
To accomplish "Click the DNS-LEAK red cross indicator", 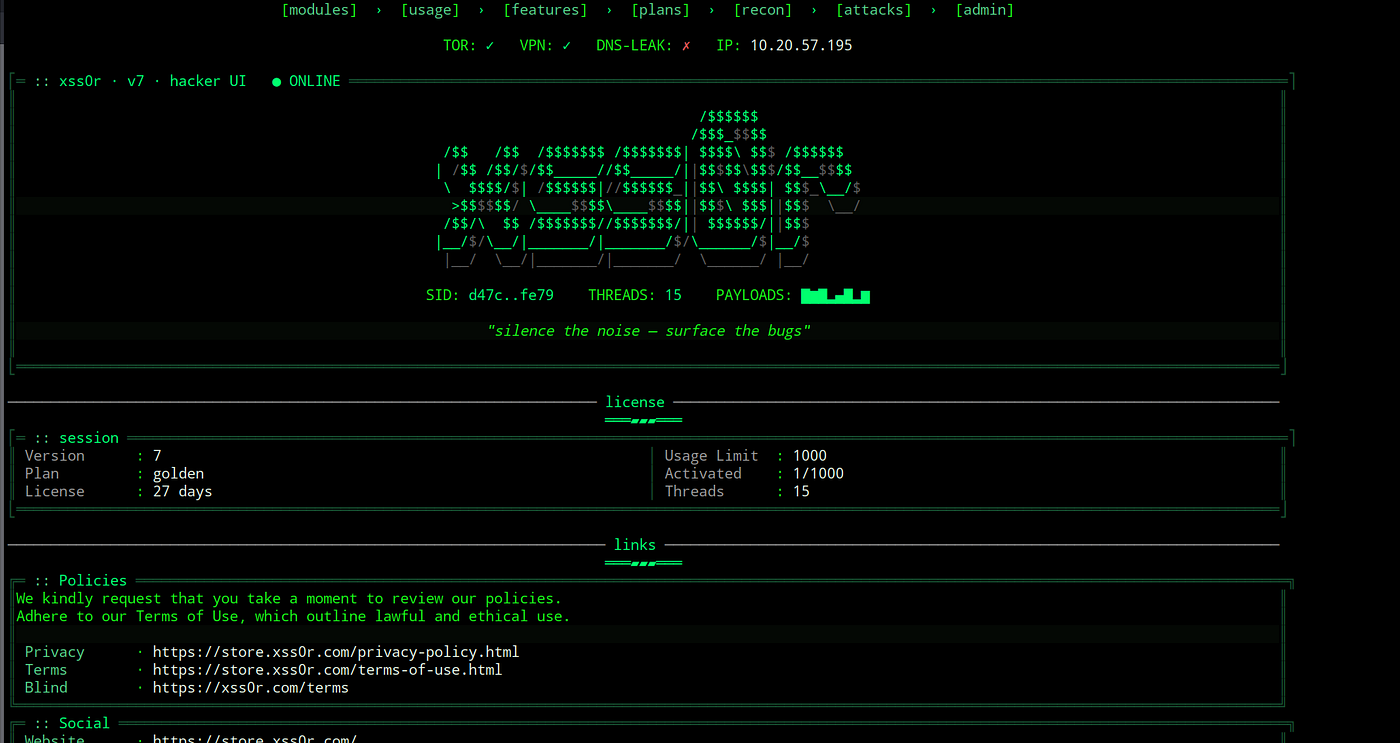I will pos(686,45).
